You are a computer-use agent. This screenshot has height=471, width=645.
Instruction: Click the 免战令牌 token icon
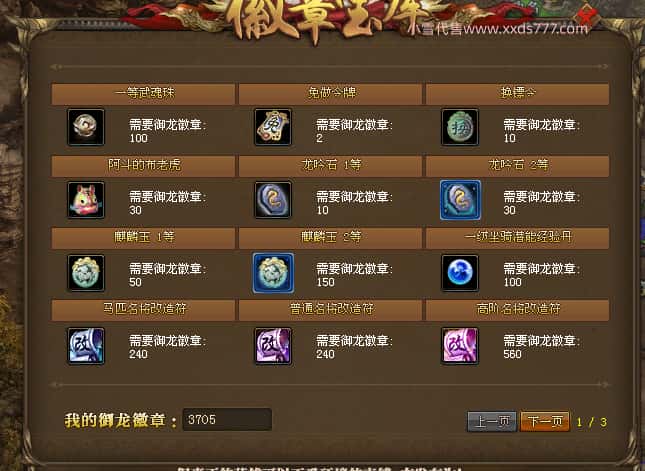click(x=273, y=127)
